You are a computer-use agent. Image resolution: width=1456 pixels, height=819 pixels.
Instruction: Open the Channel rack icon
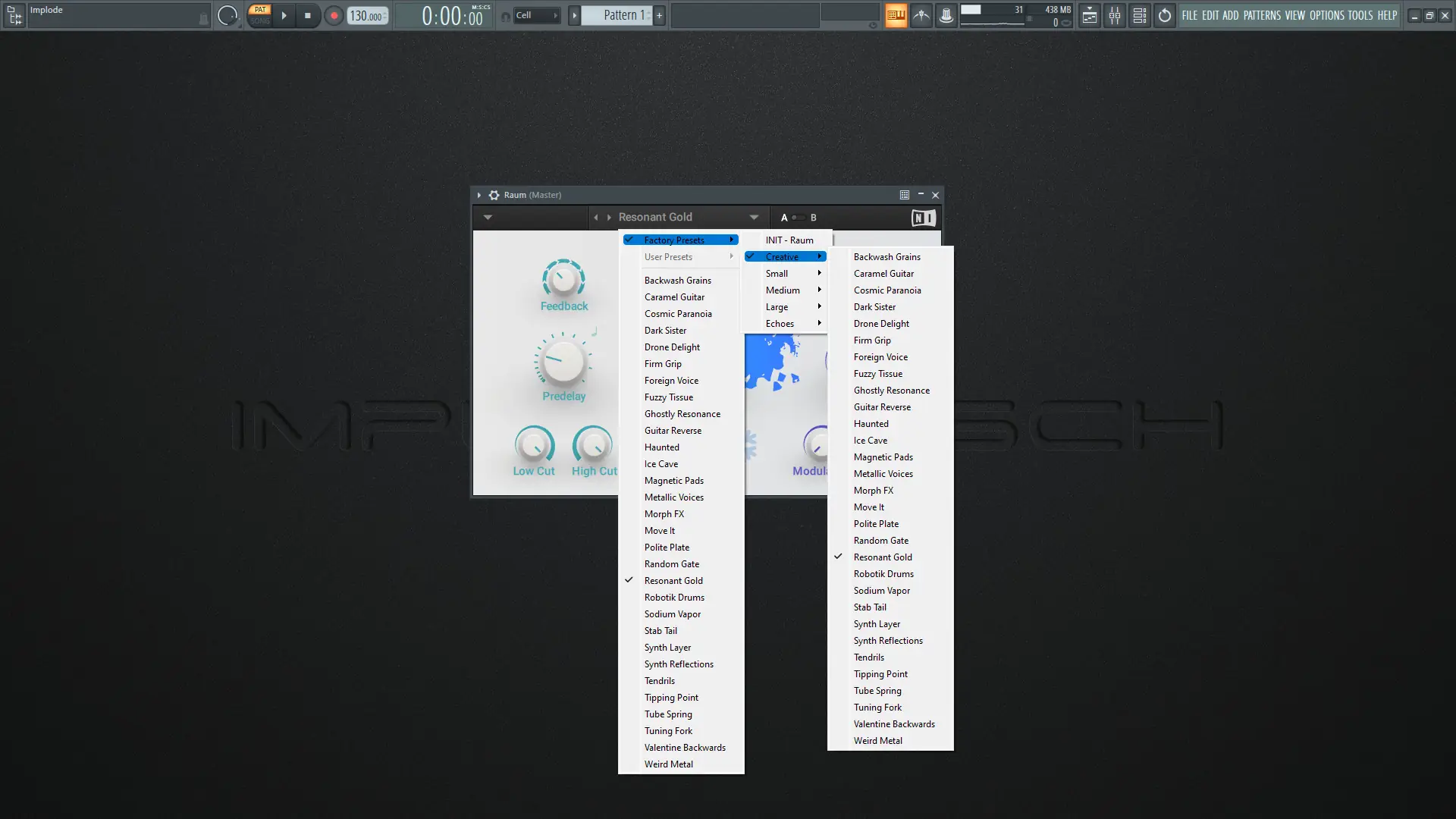[x=1139, y=15]
